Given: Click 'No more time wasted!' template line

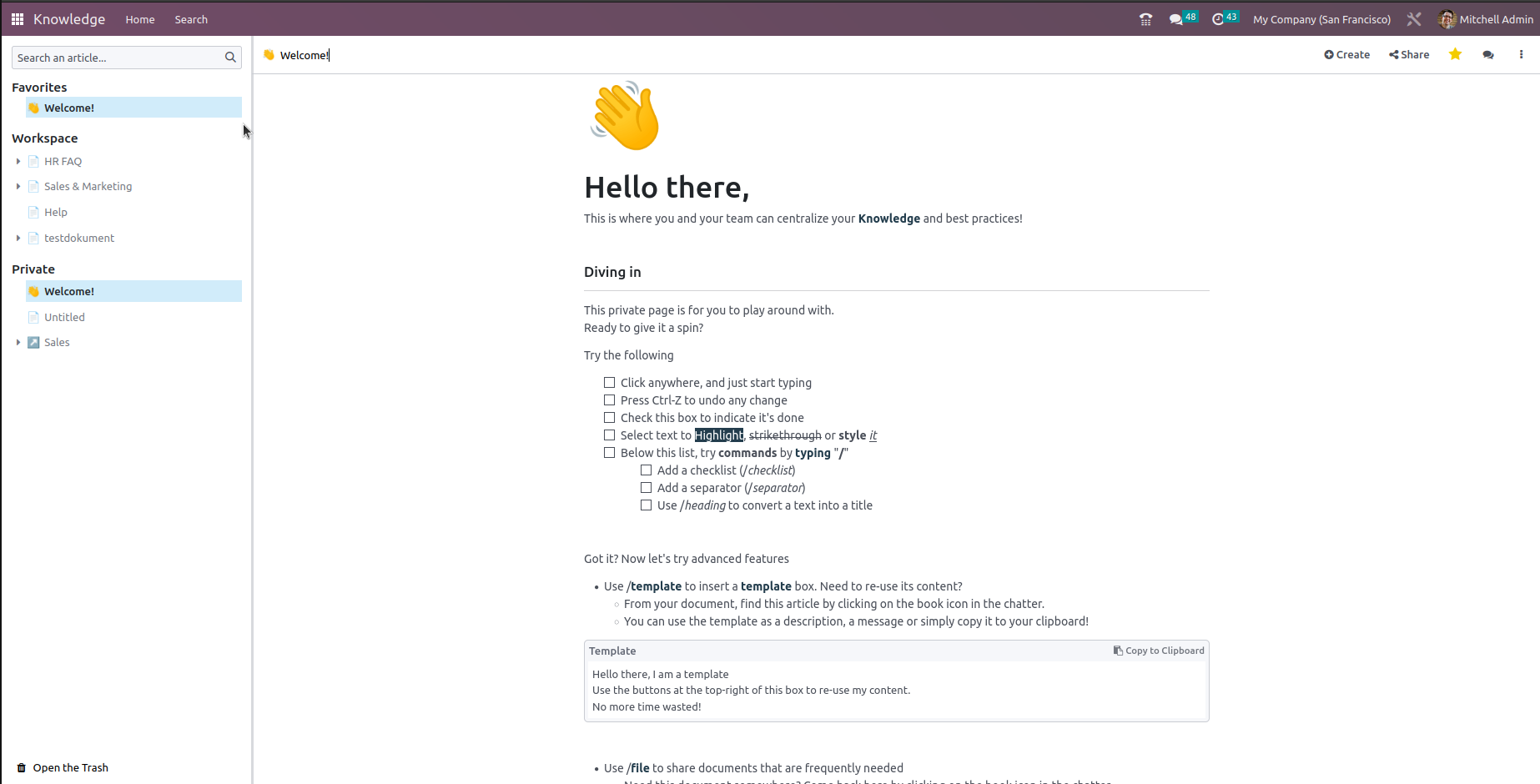Looking at the screenshot, I should click(x=647, y=706).
